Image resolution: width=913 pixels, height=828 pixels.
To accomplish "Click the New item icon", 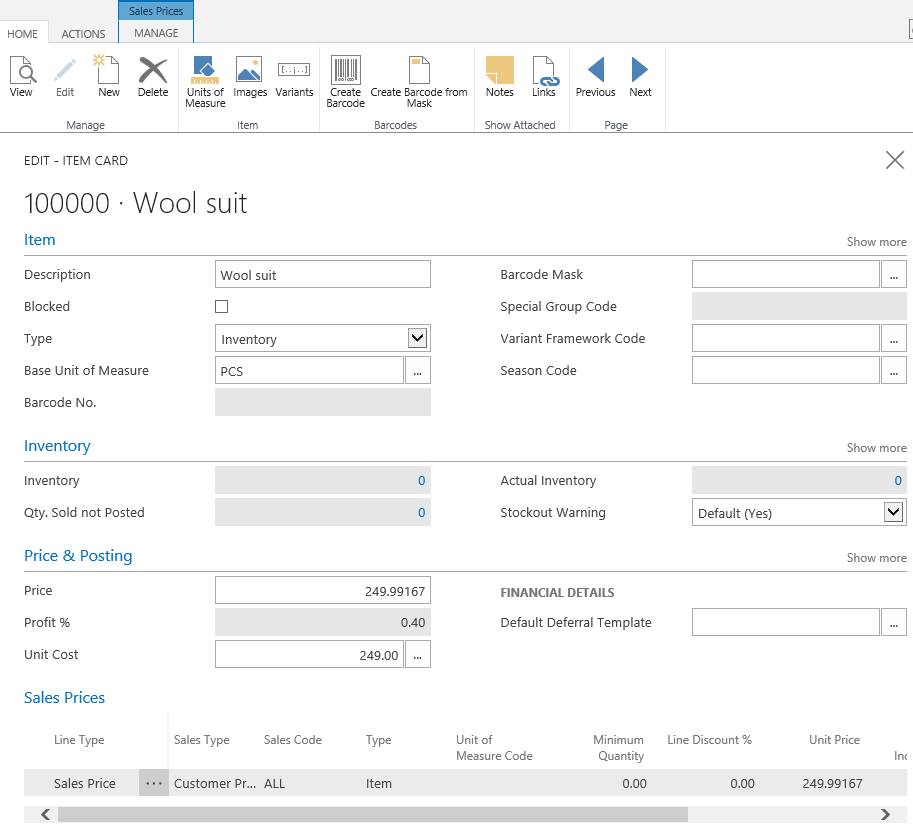I will (x=108, y=77).
